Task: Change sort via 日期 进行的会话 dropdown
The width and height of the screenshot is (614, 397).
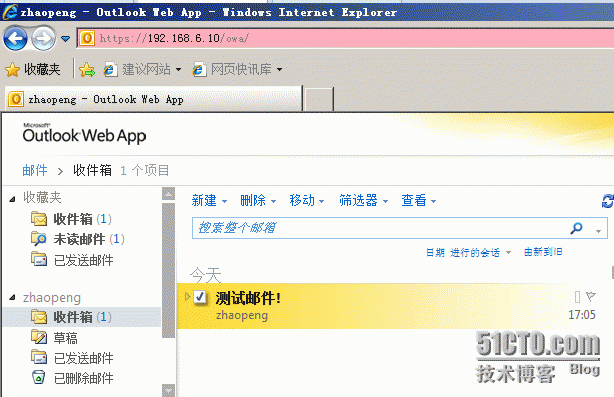Action: pos(468,253)
